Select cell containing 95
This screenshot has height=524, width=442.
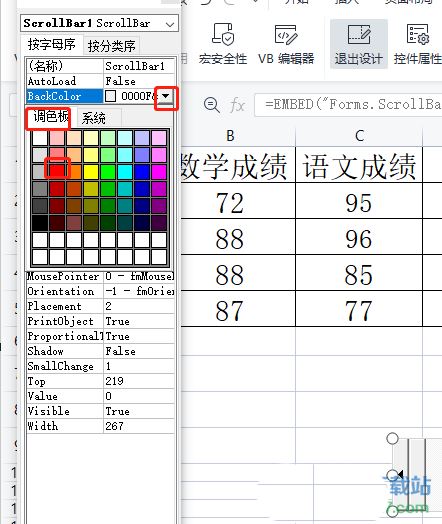359,202
